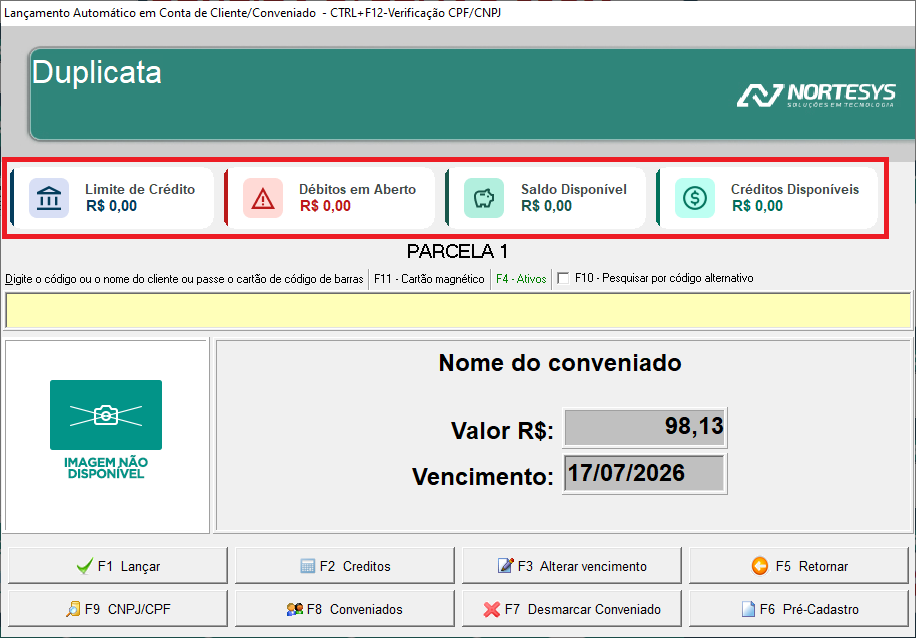Click the Vencimento date field 17/07/2026
916x638 pixels.
tap(644, 473)
